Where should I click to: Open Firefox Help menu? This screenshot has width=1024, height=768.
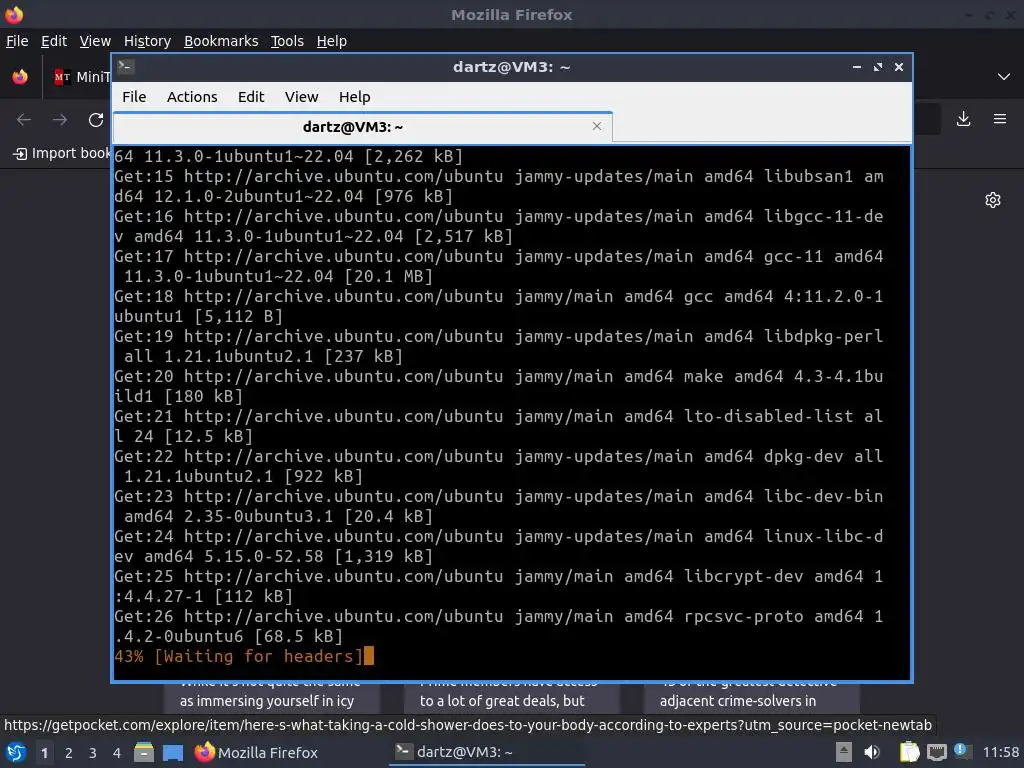332,41
